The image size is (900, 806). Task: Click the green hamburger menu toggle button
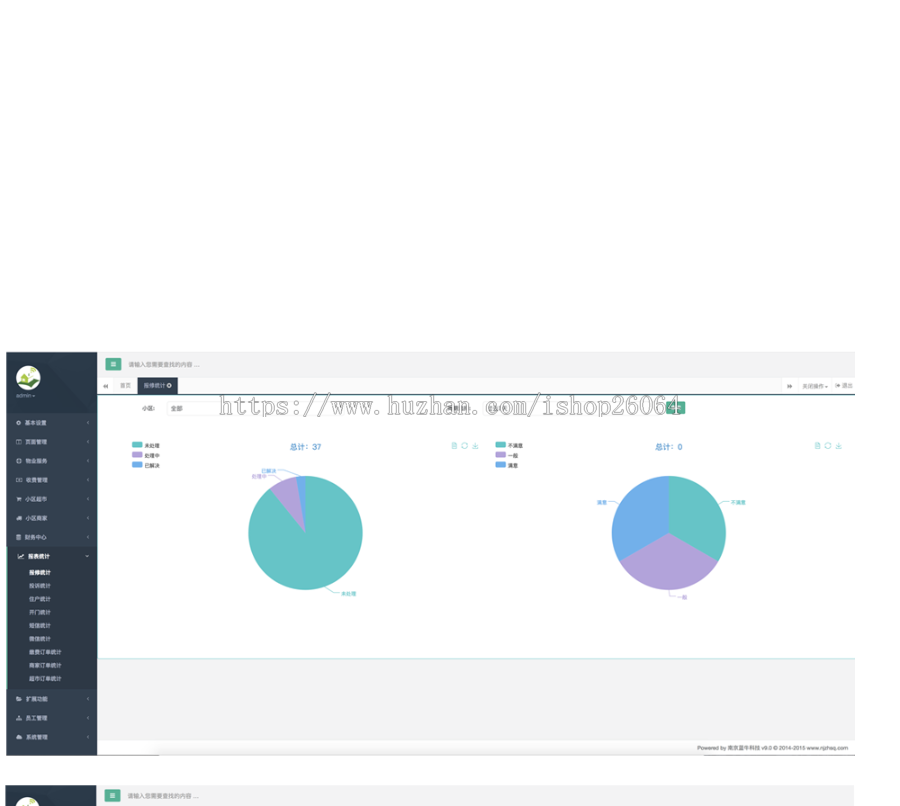[x=113, y=364]
